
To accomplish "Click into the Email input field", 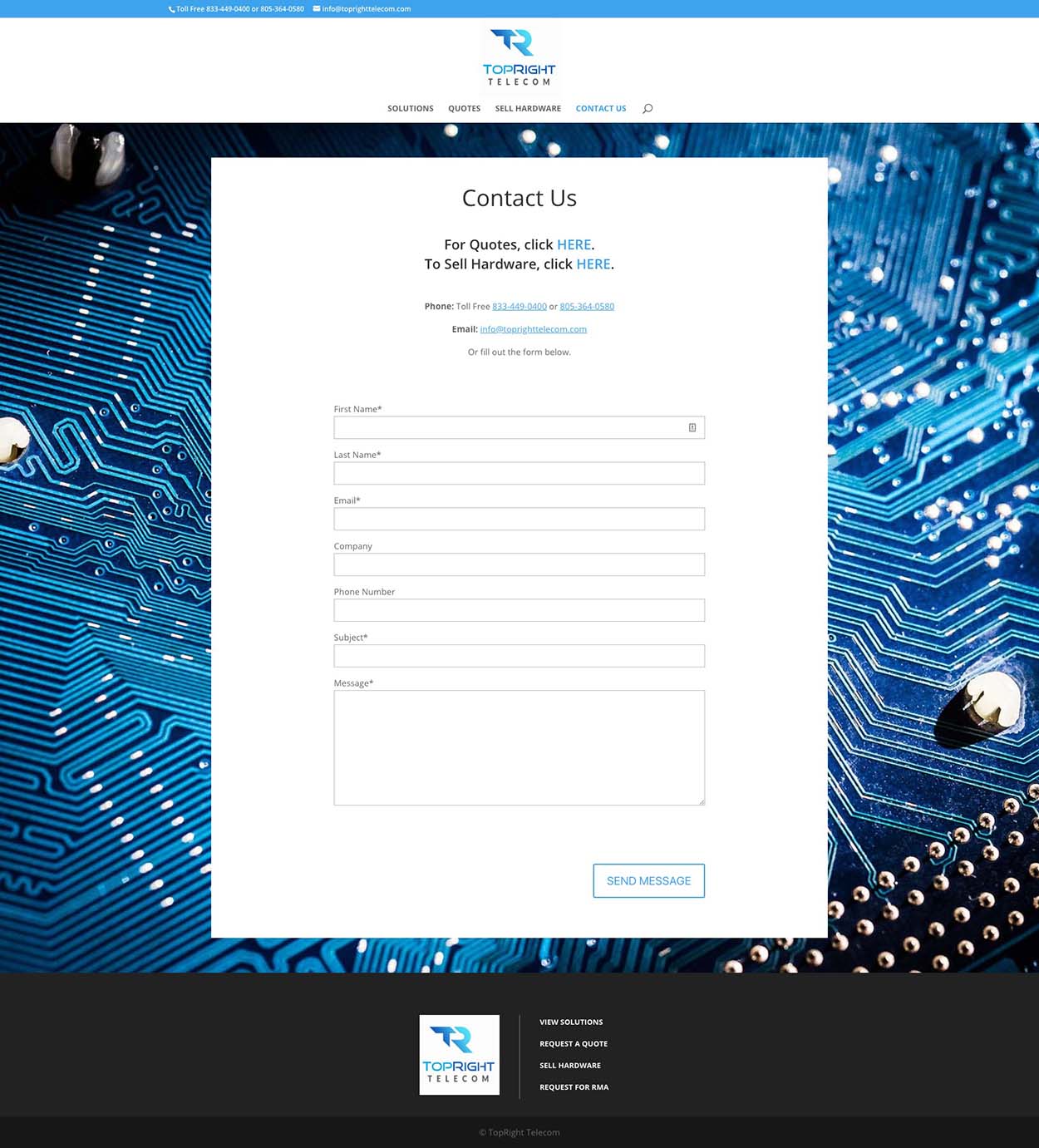I will 519,519.
